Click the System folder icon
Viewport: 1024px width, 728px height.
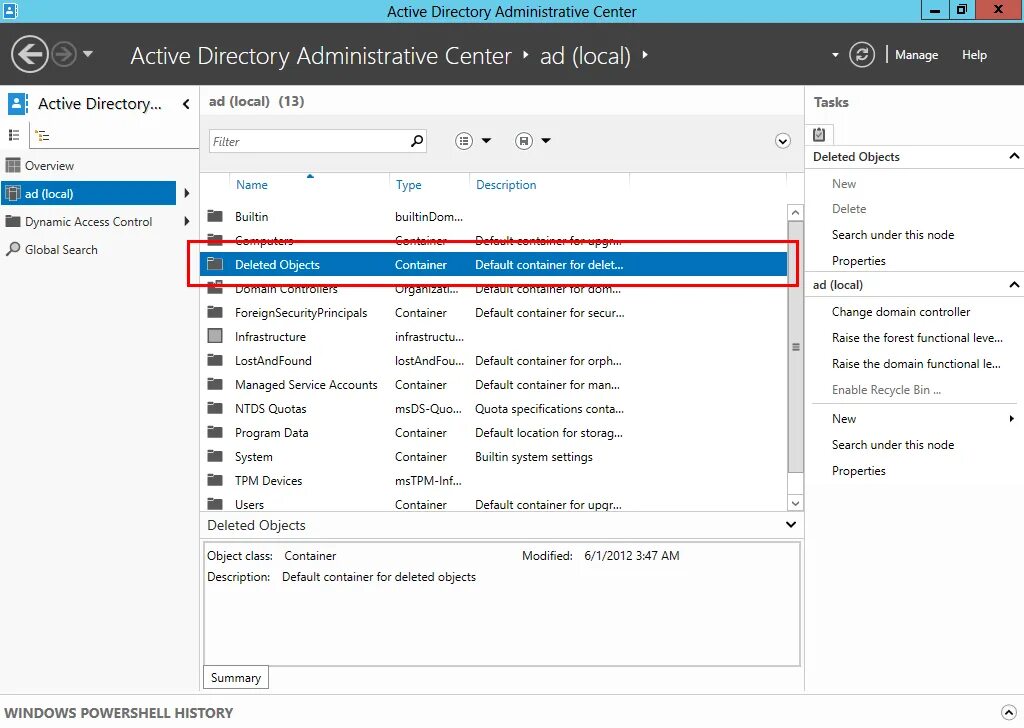tap(215, 456)
